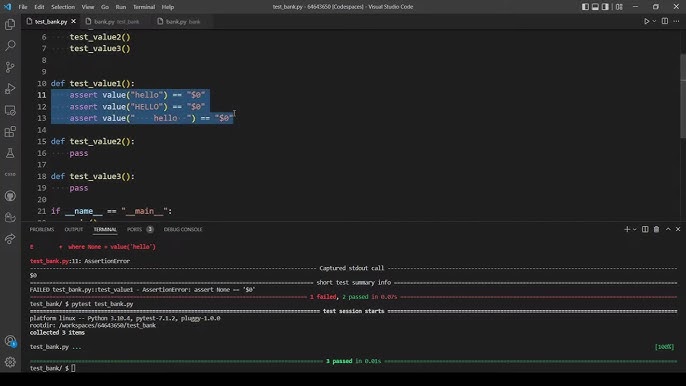Switch to the DEBUG CONSOLE tab
Screen dimensions: 686x386
(183, 229)
